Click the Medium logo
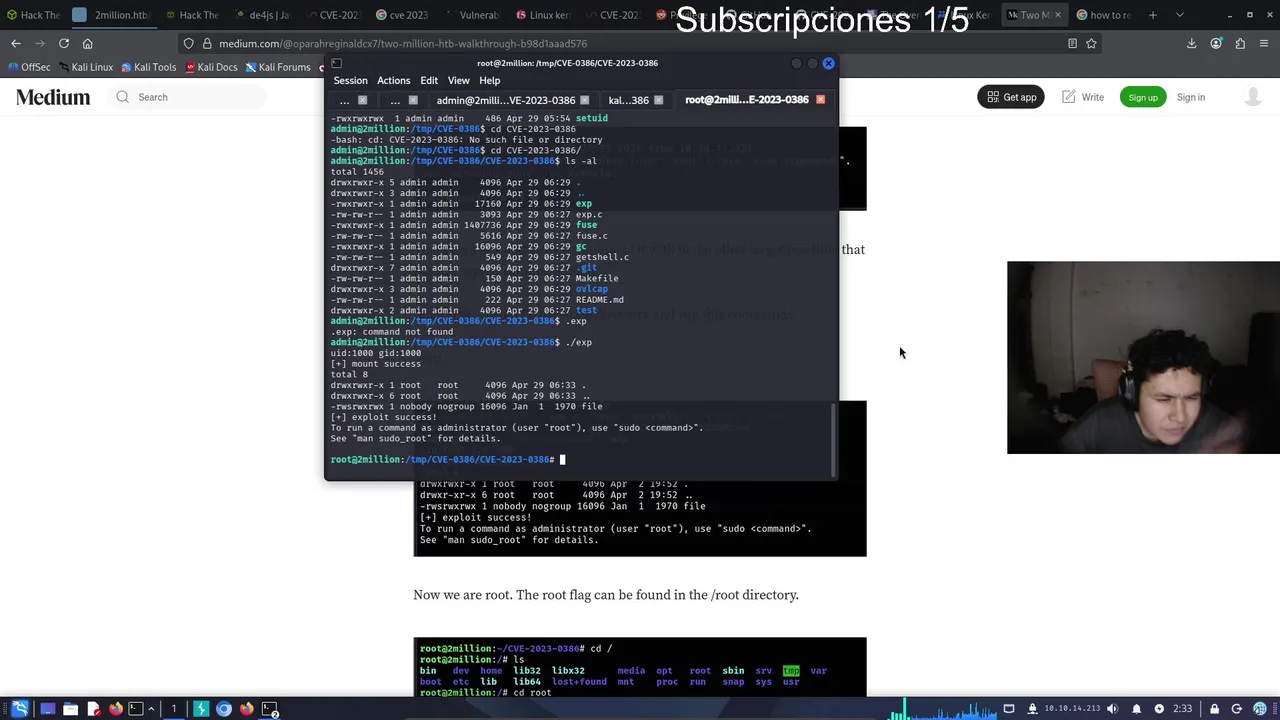 53,97
